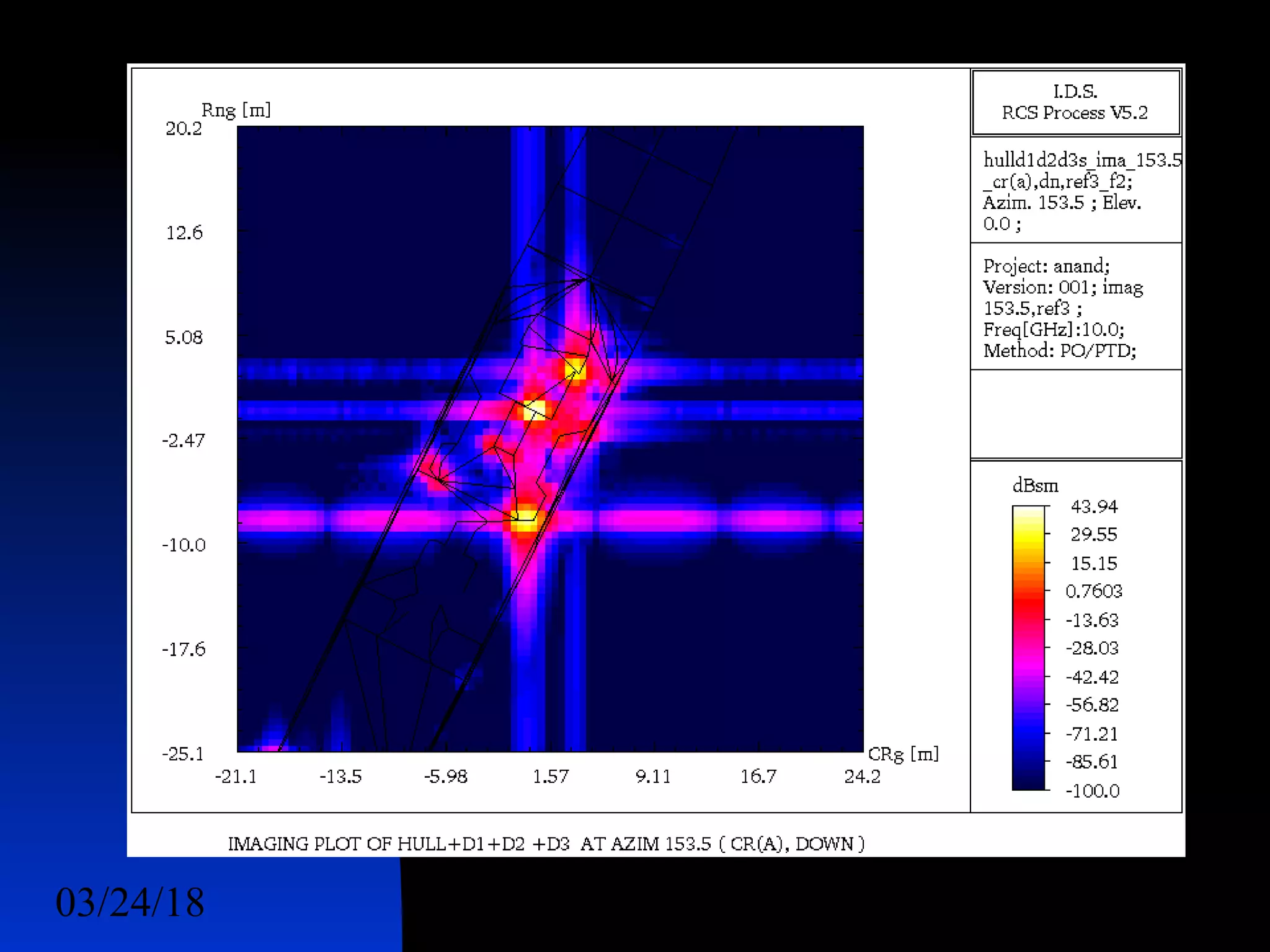Click the I.D.S. RCS Process V5.2 title box
1270x952 pixels.
1075,102
